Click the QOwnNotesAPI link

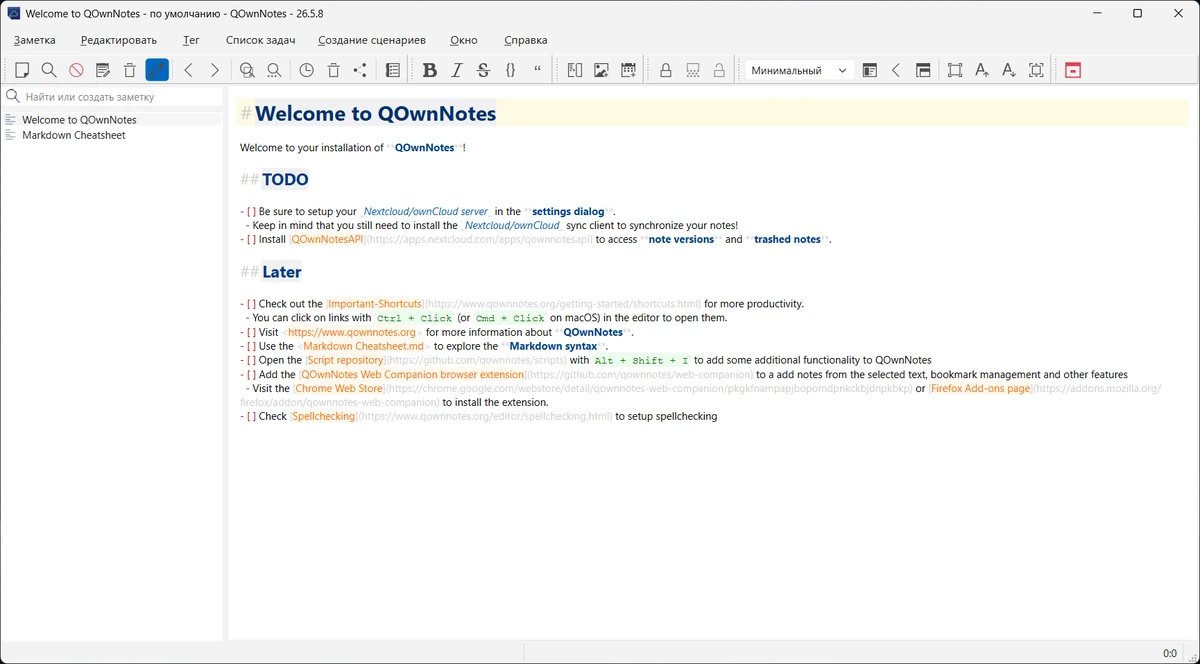pyautogui.click(x=327, y=240)
